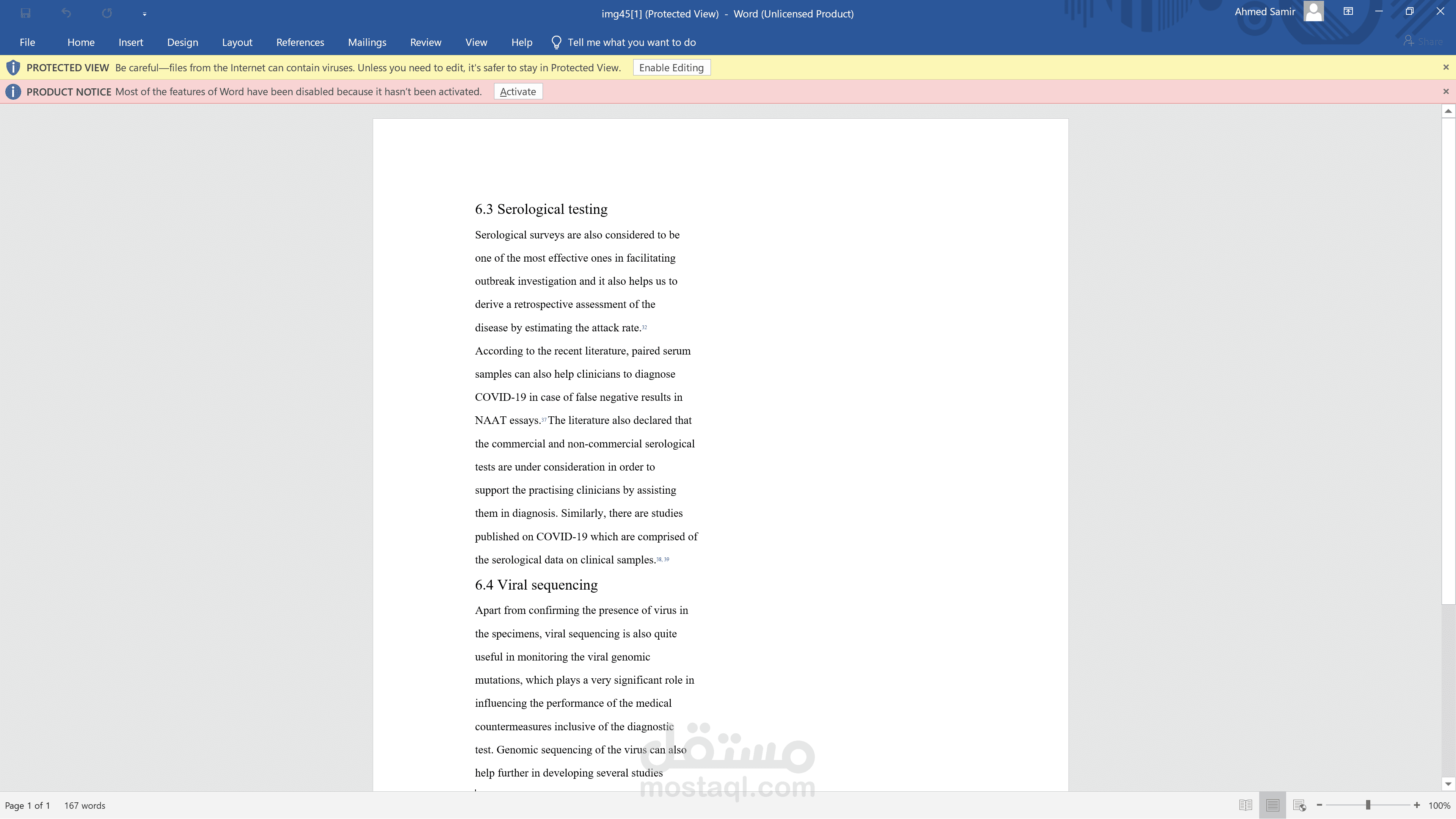Click the Enable Editing button
The width and height of the screenshot is (1456, 819).
(672, 68)
